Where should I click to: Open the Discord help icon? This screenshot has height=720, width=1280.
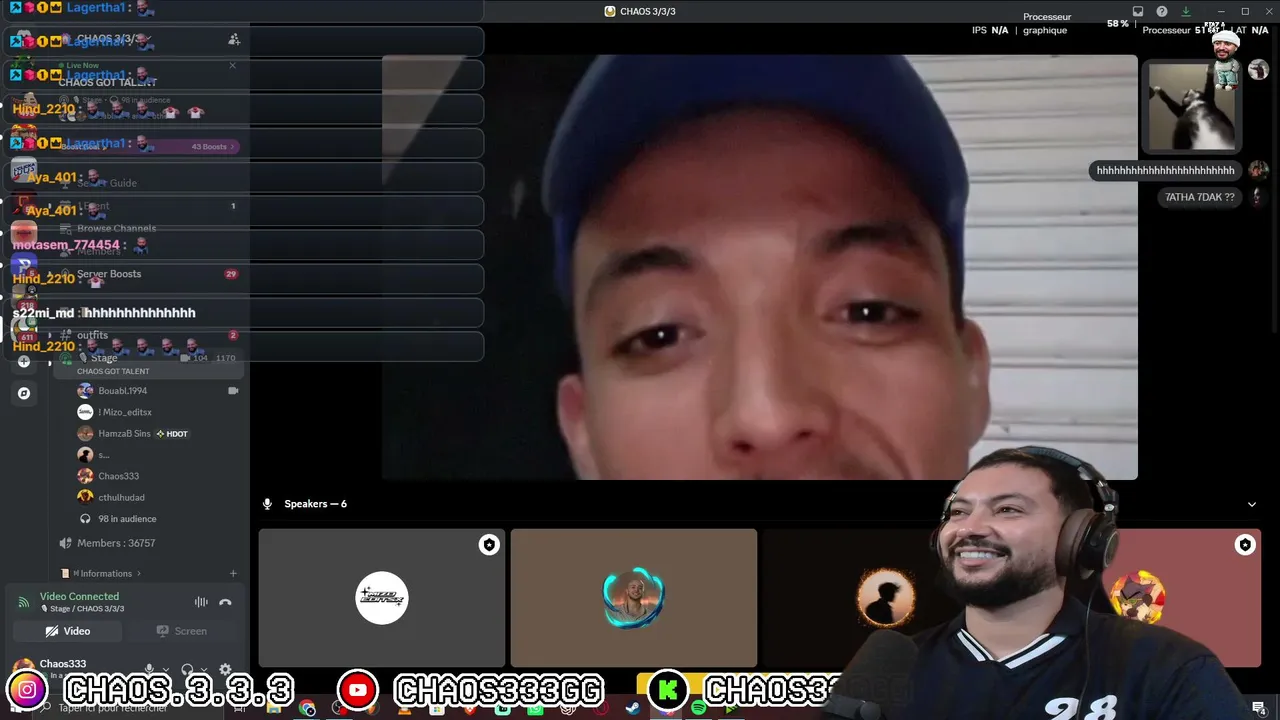click(x=1162, y=11)
